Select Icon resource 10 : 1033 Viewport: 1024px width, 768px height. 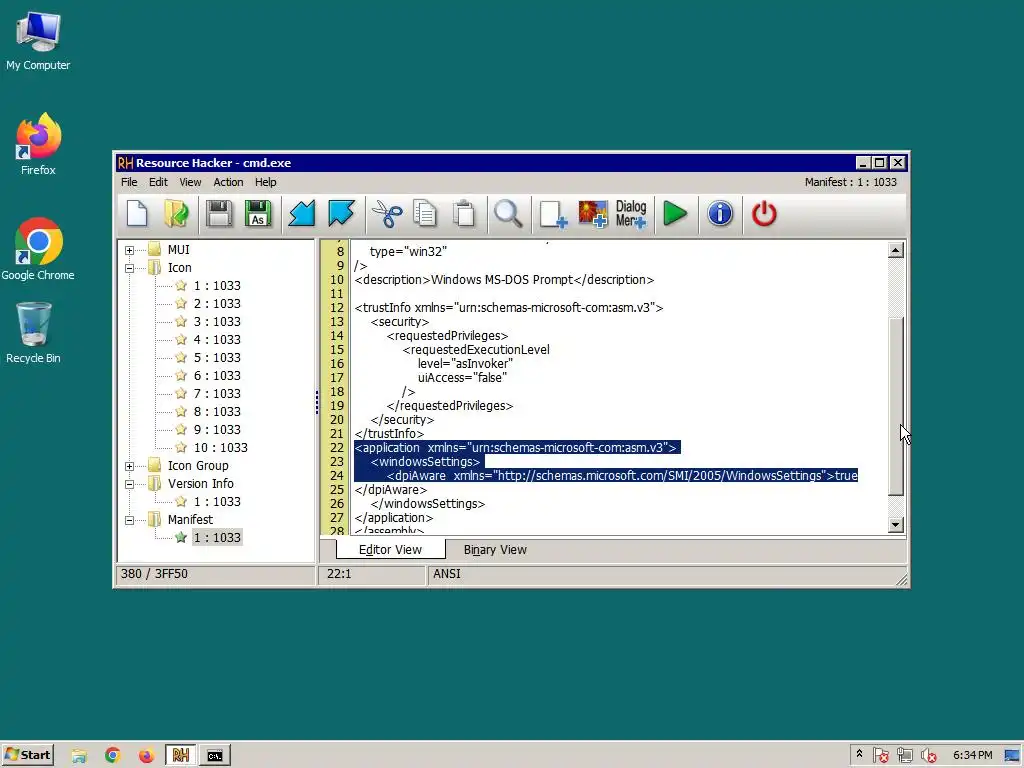coord(220,448)
